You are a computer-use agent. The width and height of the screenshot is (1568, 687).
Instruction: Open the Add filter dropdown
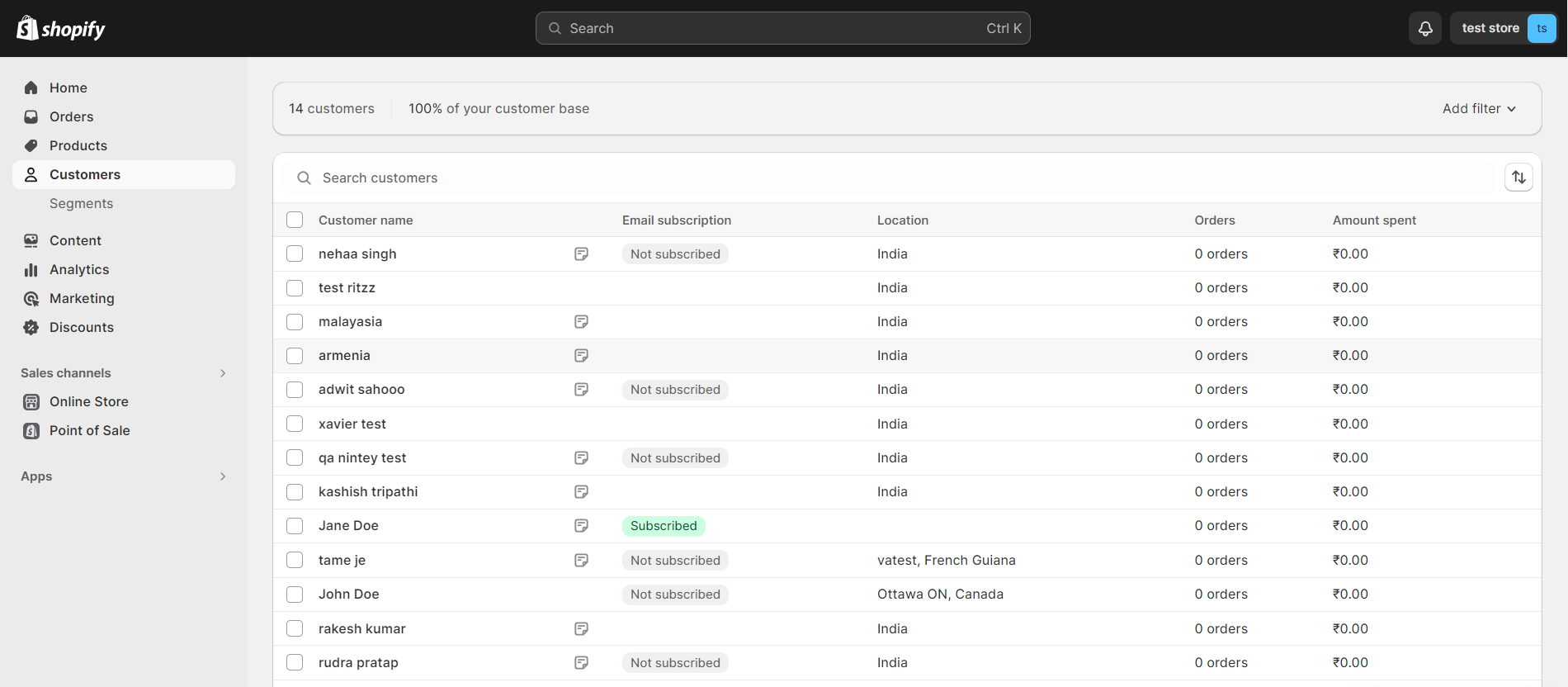point(1479,108)
